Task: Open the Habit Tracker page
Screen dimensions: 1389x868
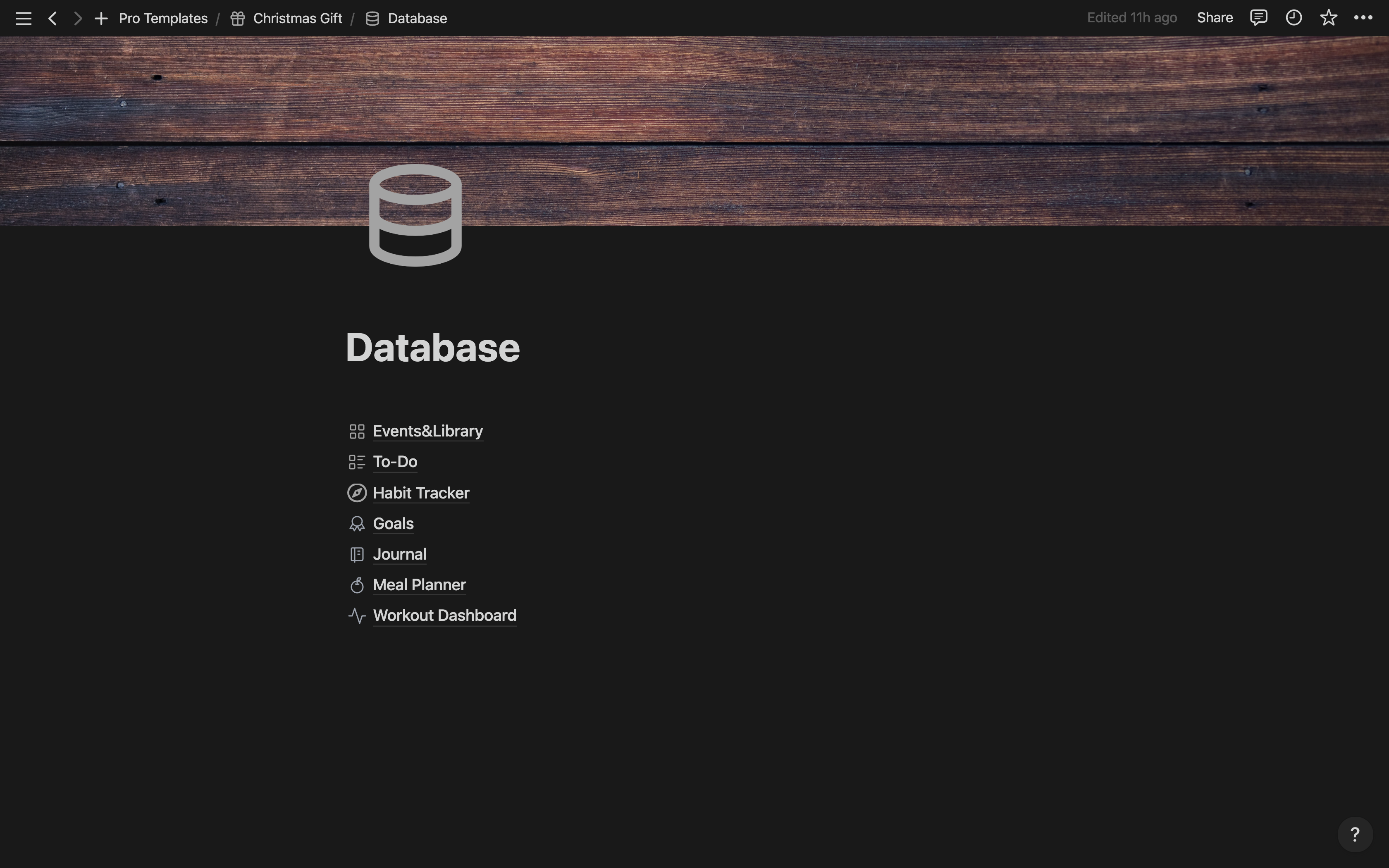Action: click(x=421, y=493)
